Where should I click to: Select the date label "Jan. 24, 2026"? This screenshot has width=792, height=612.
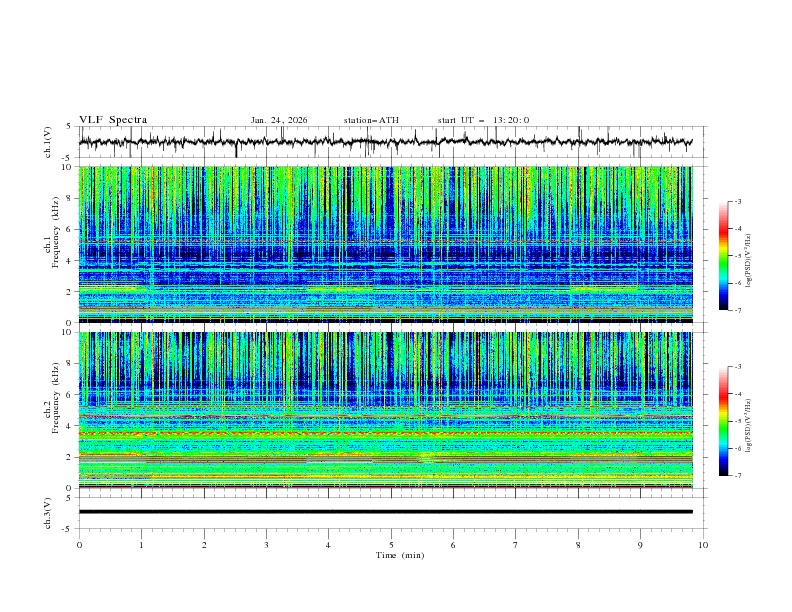[279, 120]
